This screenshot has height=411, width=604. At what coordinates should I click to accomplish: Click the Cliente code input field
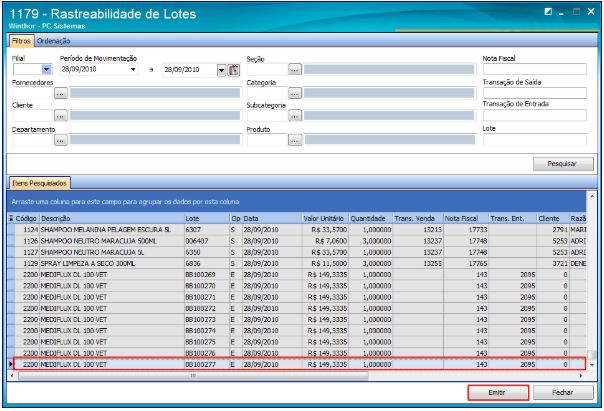32,116
